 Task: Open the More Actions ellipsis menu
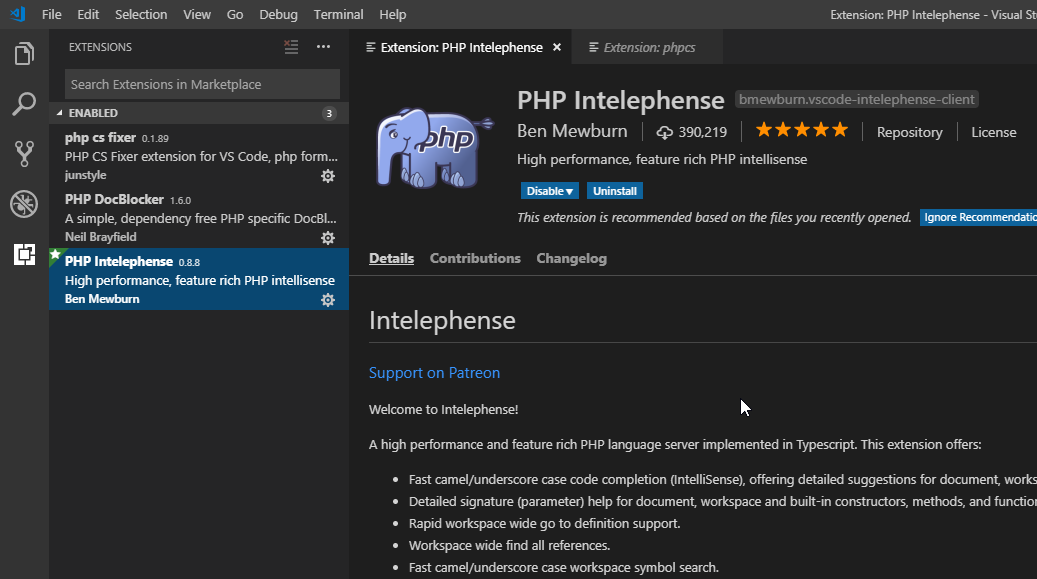click(323, 47)
